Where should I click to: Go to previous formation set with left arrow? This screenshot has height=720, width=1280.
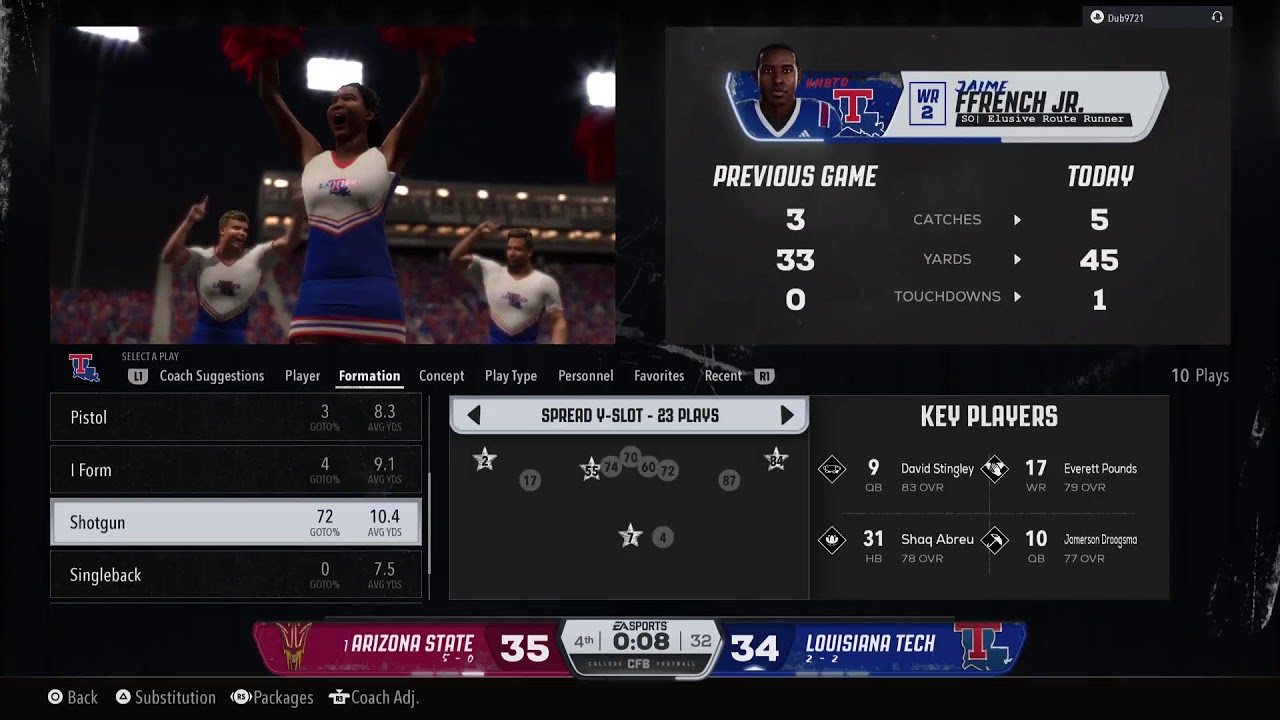pyautogui.click(x=474, y=415)
